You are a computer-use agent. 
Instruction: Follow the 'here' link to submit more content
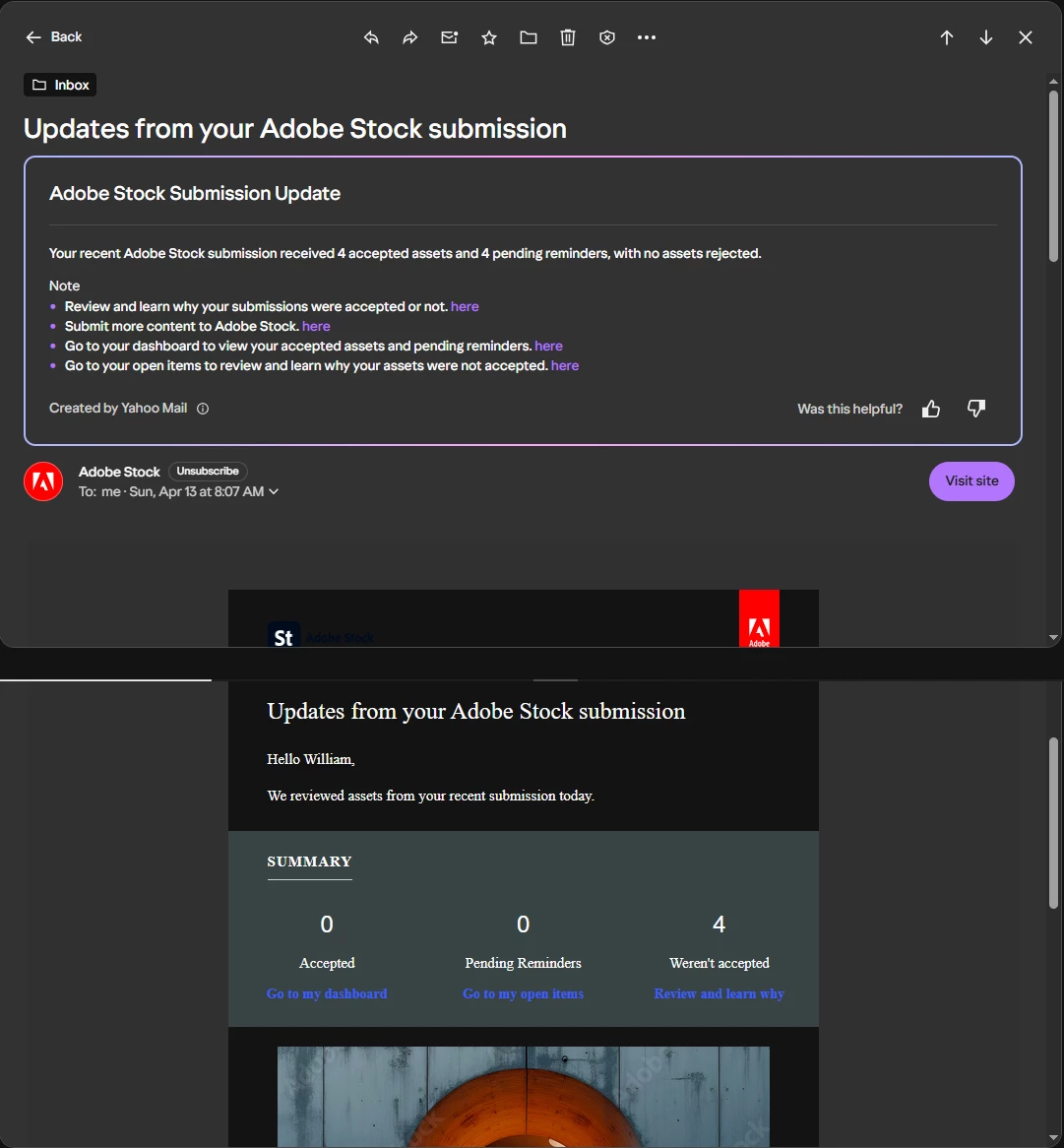(316, 327)
